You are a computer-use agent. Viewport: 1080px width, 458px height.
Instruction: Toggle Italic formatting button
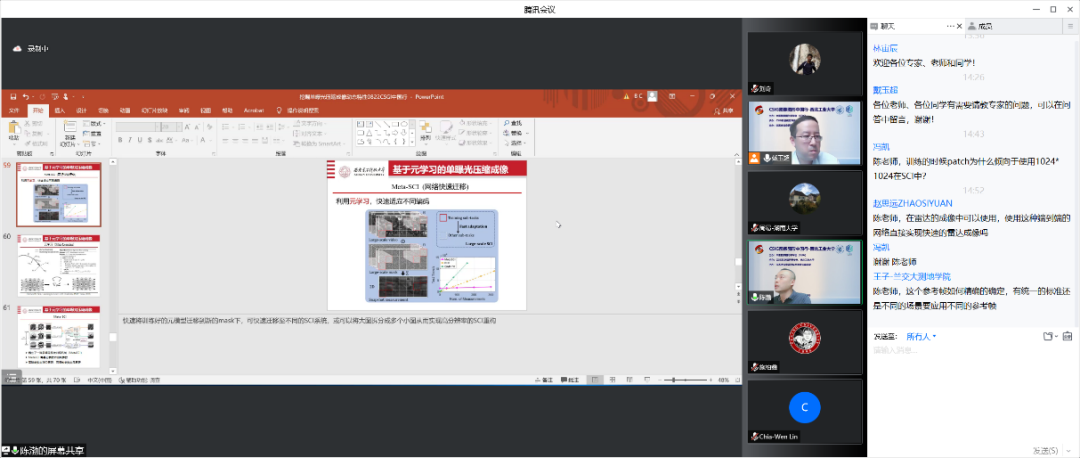click(129, 140)
